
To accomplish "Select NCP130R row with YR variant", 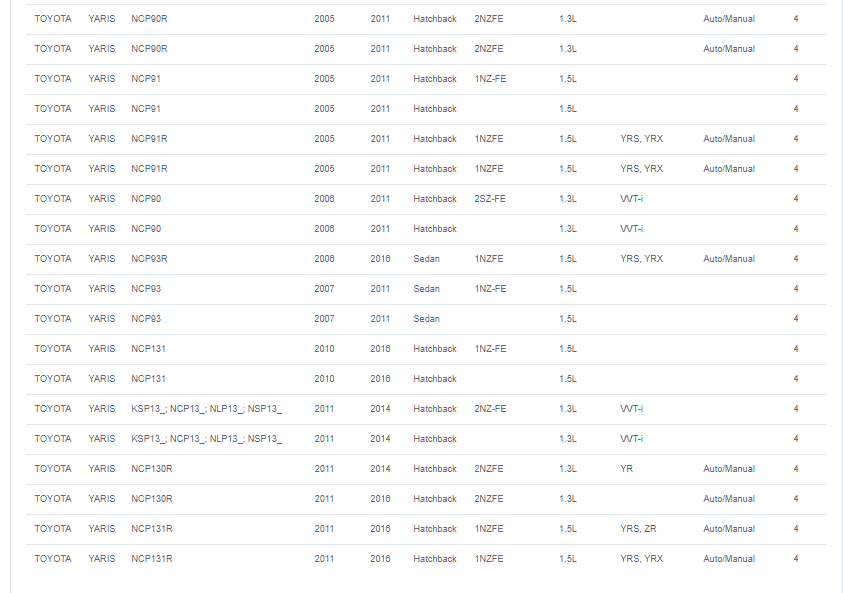I will 425,469.
